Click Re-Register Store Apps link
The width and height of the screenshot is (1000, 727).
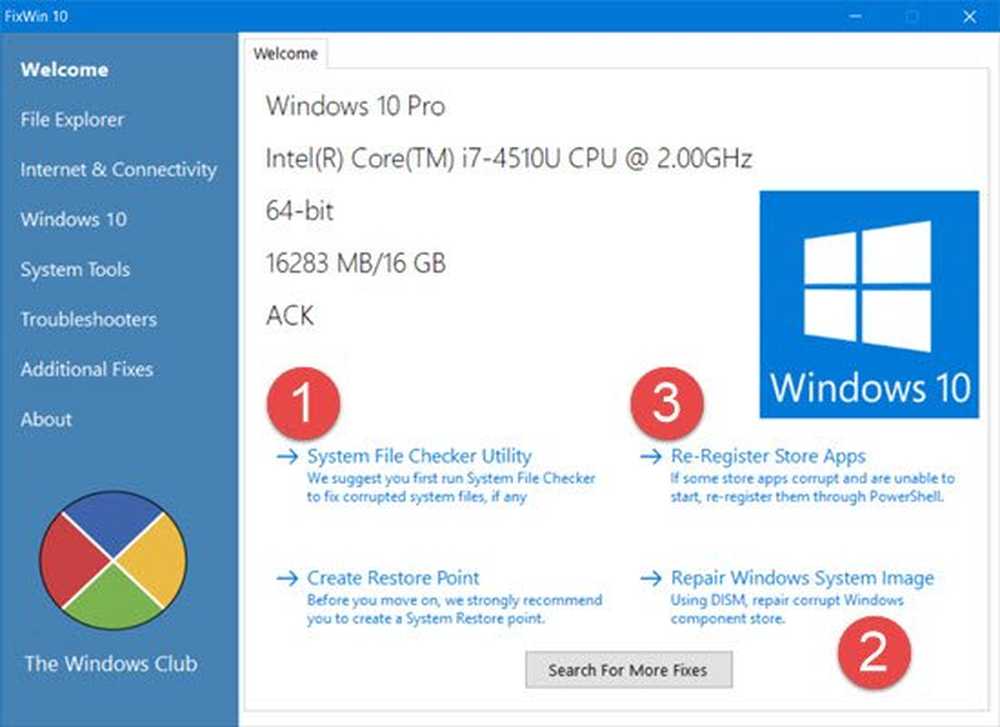point(768,456)
